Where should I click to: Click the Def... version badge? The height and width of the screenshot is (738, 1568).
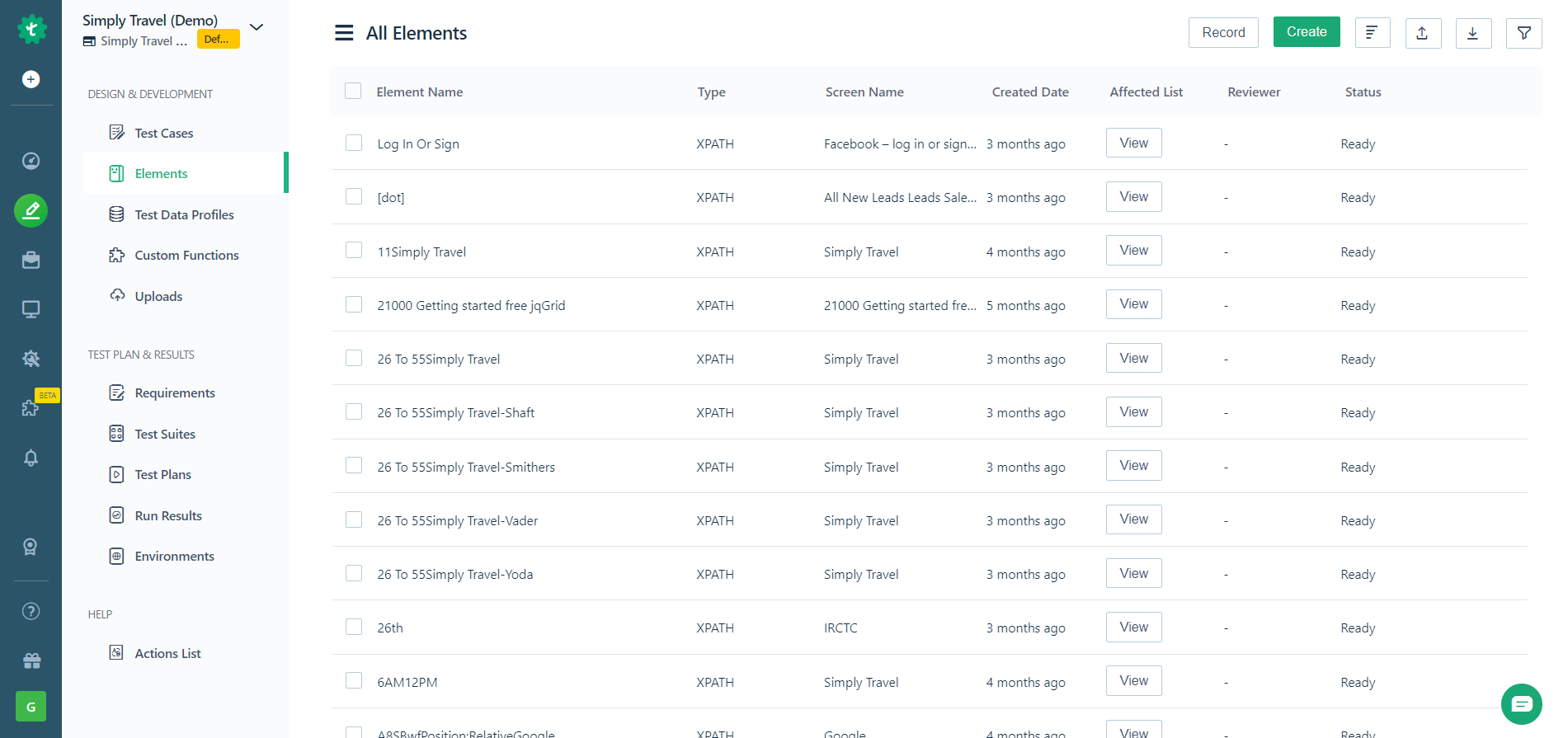(x=219, y=40)
